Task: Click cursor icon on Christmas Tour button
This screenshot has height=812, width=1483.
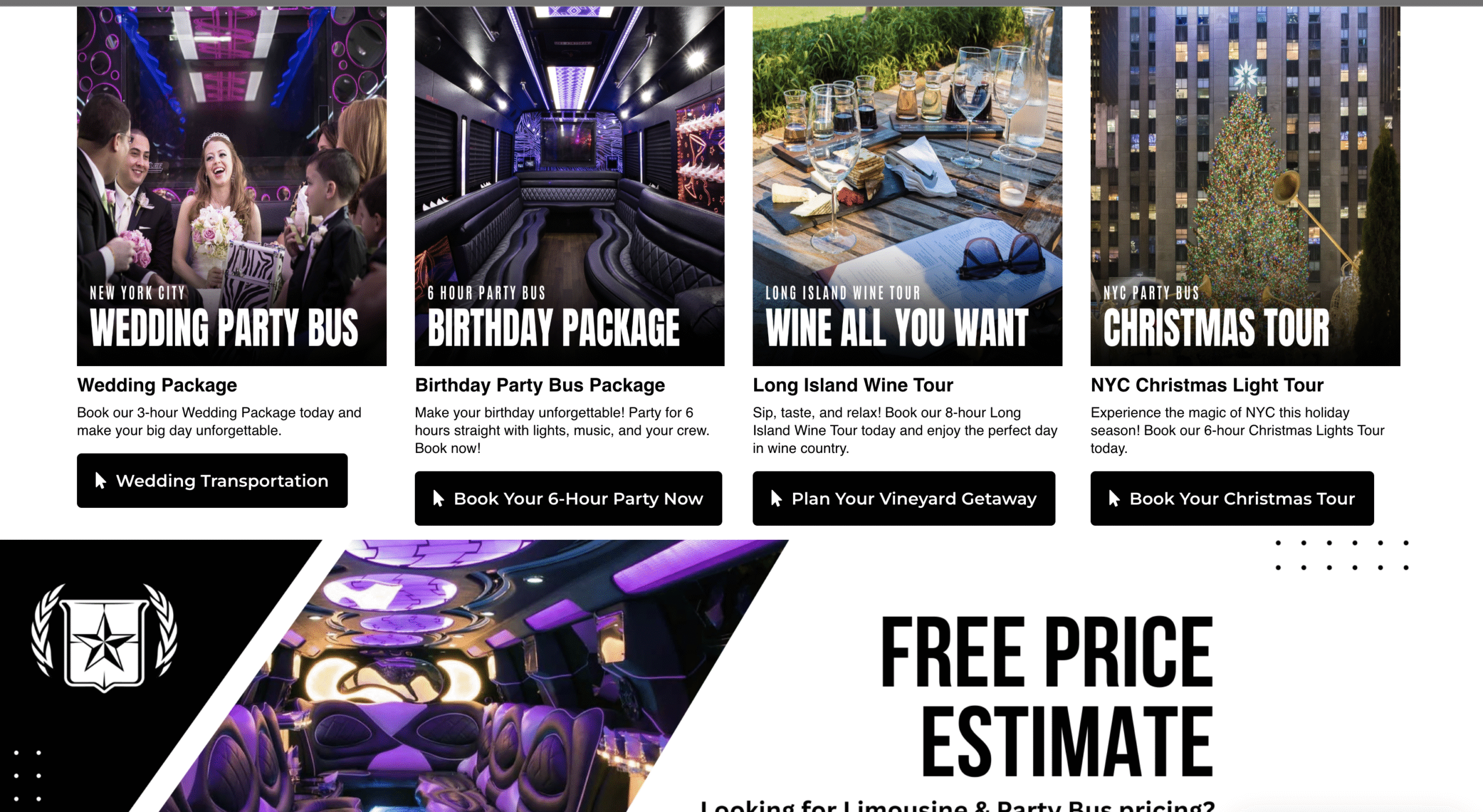Action: tap(1114, 499)
